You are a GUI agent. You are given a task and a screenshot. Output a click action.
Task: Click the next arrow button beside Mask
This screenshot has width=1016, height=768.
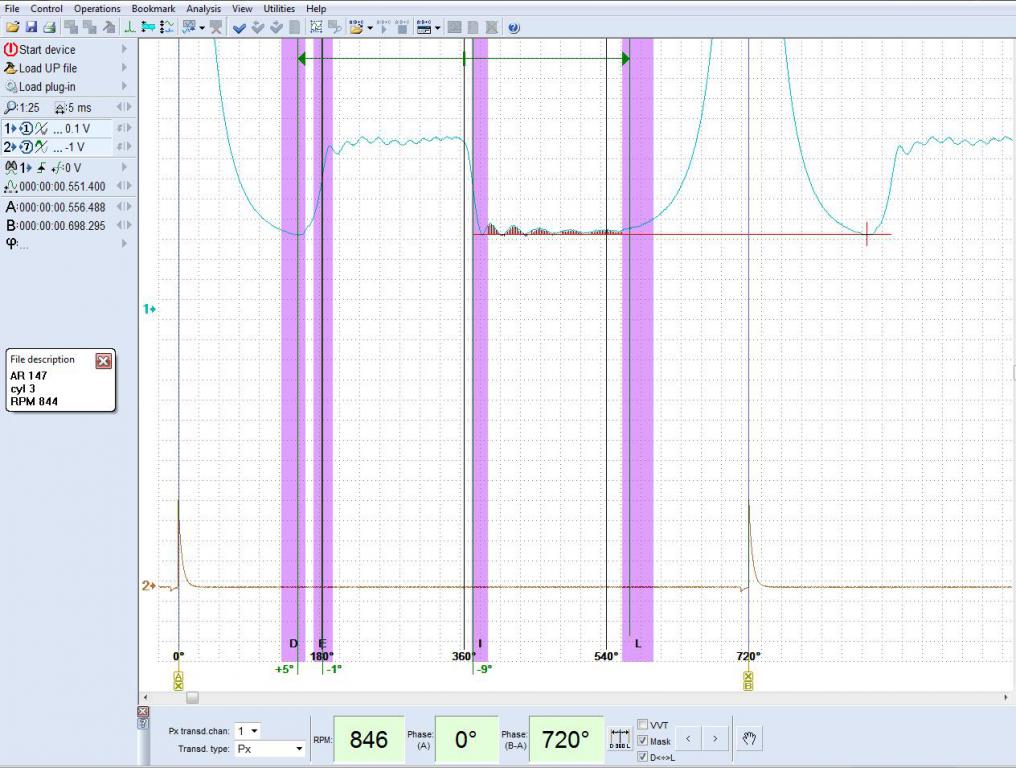click(714, 739)
